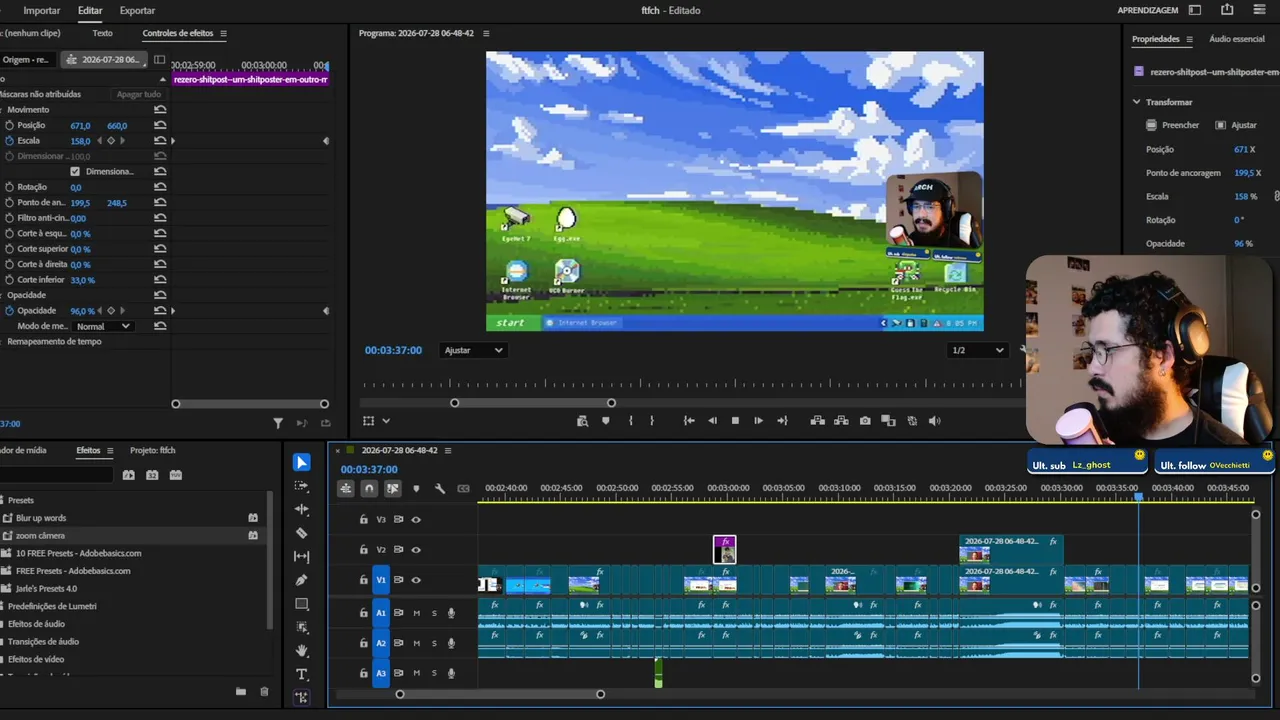1280x720 pixels.
Task: Click the filter icon in effect controls
Action: point(278,424)
